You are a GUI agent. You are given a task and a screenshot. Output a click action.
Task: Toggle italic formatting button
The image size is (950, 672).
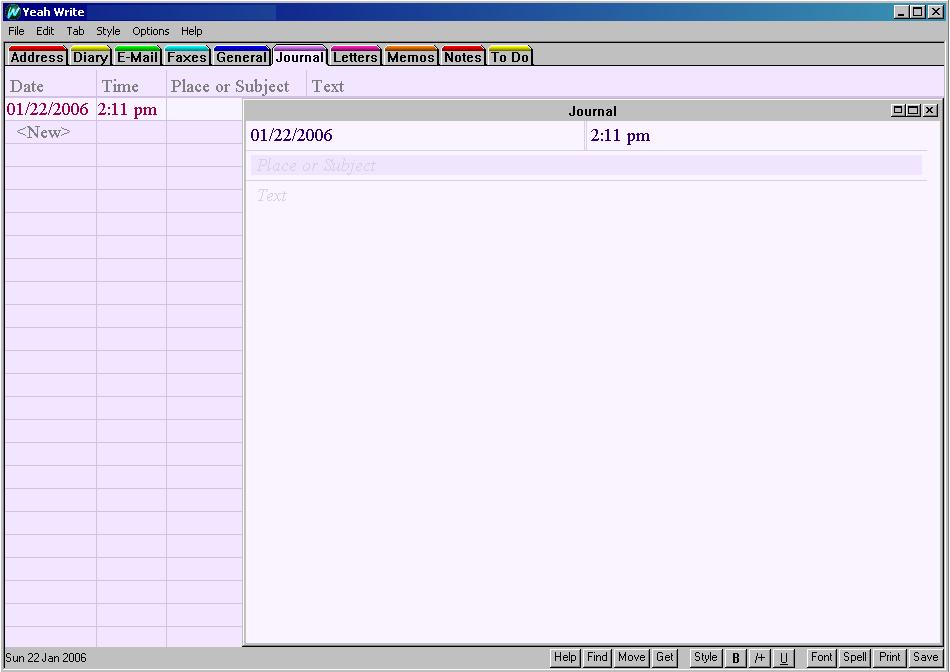coord(760,658)
